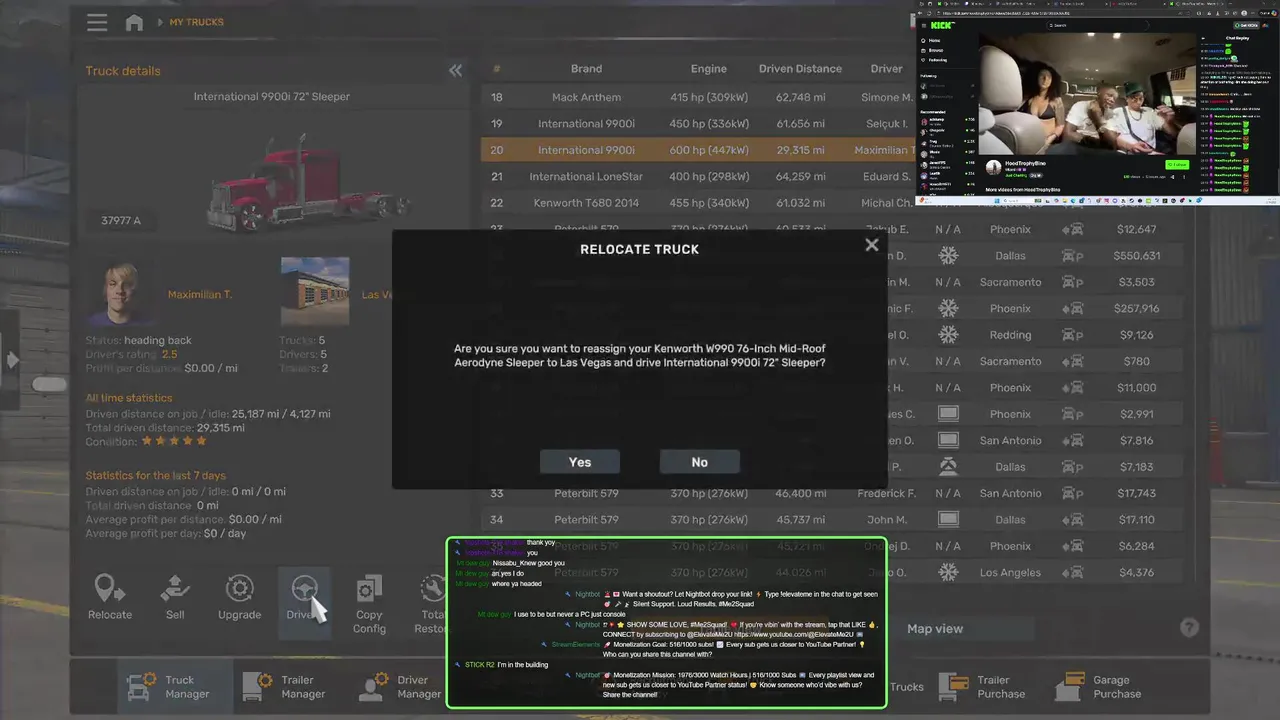Click the trailer type icon in $7,183 row

(947, 467)
